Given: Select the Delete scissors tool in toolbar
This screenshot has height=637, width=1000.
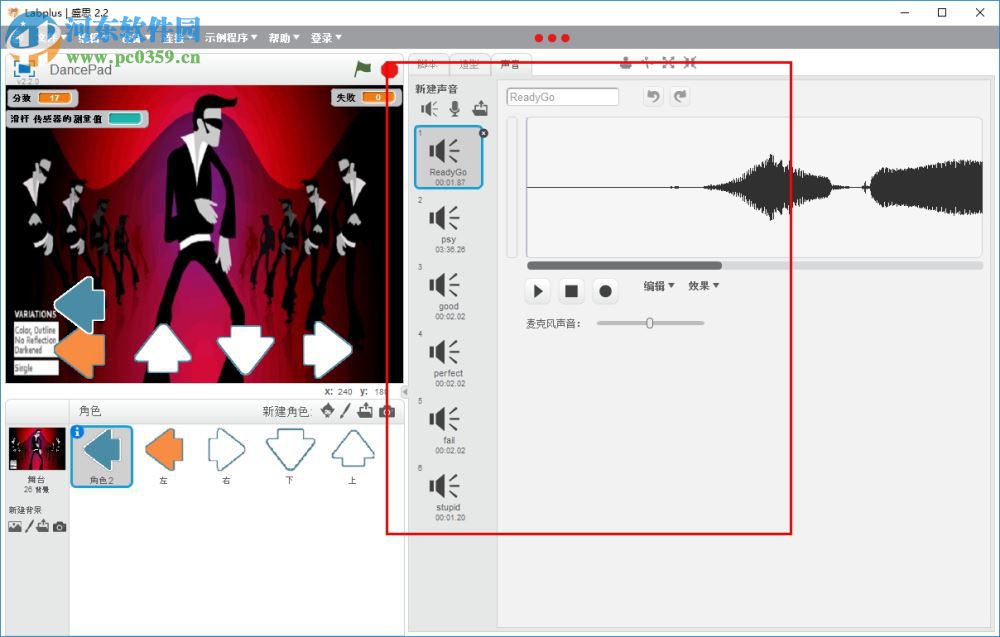Looking at the screenshot, I should point(647,62).
